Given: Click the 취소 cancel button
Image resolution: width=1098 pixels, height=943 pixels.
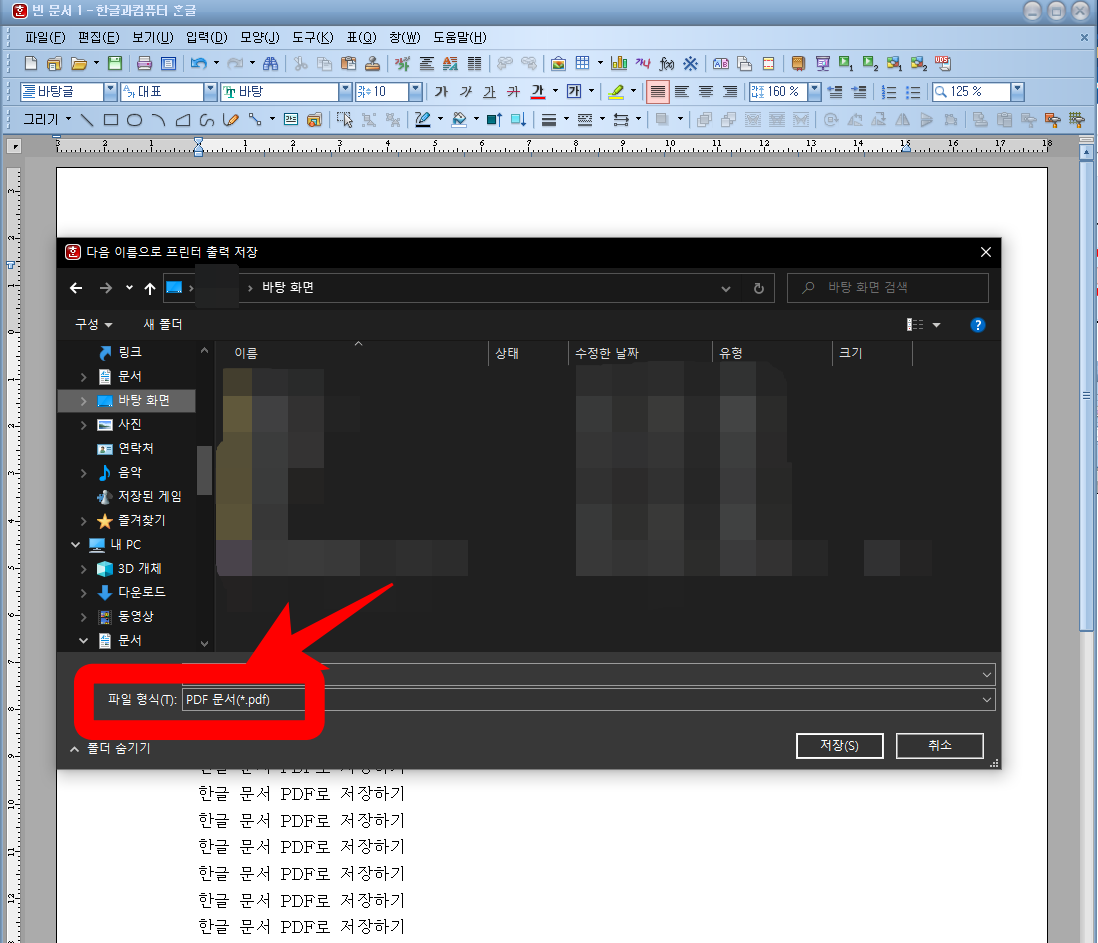Looking at the screenshot, I should (940, 746).
